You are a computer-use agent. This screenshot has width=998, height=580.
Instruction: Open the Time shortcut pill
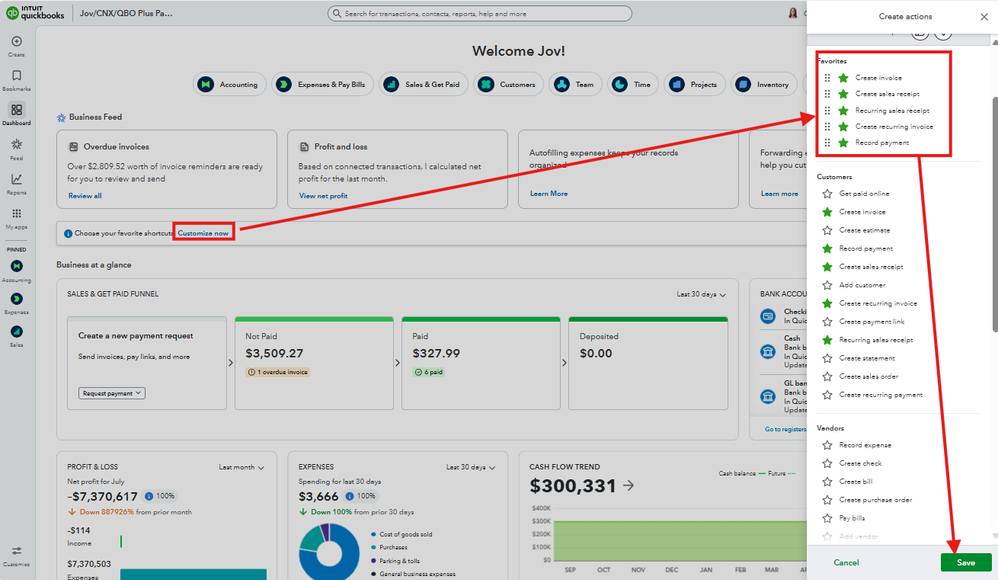(x=633, y=84)
